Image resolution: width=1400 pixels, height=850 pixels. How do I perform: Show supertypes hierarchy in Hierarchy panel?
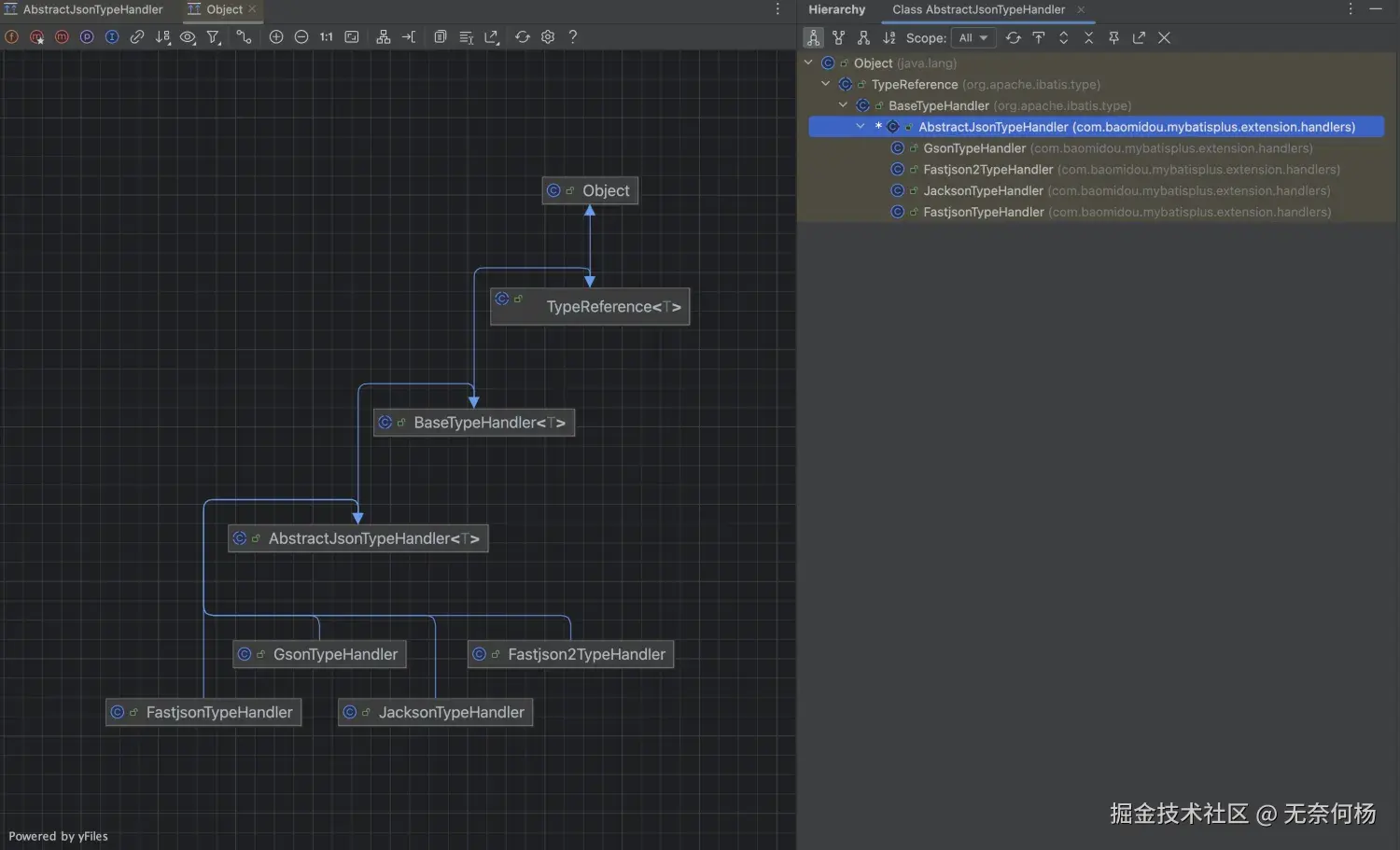(838, 38)
